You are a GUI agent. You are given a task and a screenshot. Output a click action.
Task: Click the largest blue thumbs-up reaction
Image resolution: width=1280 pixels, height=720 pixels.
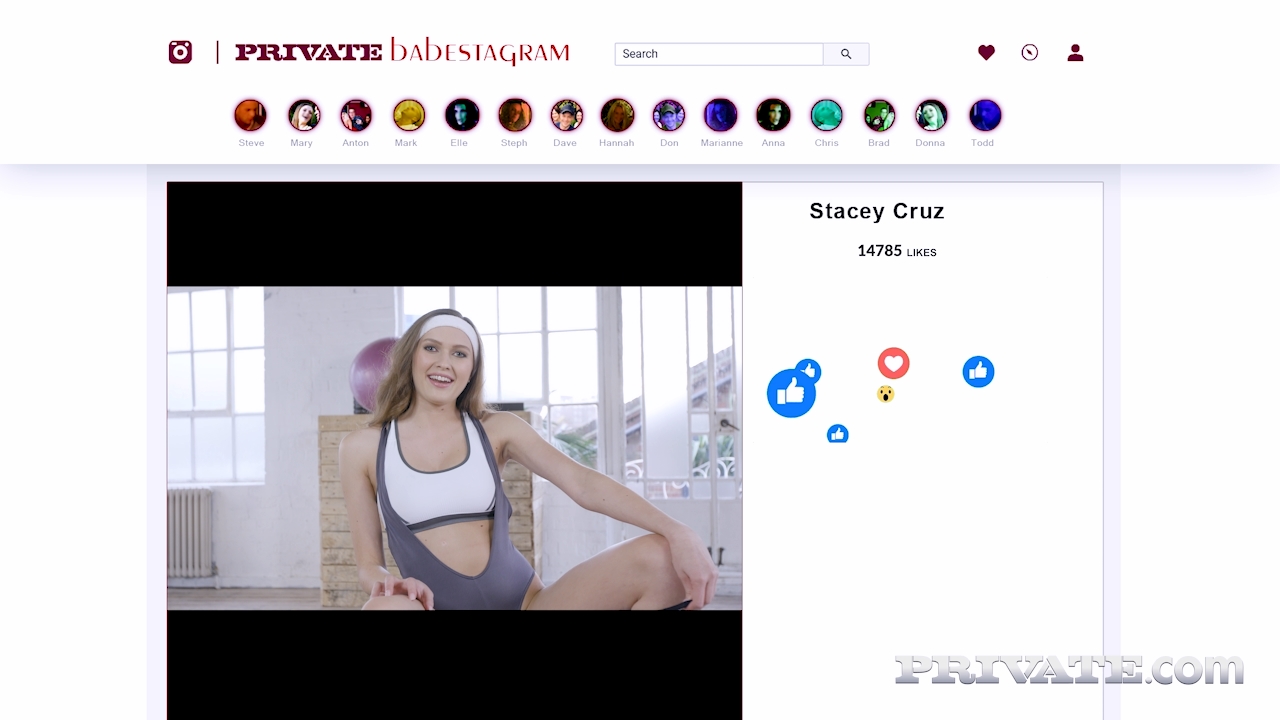coord(791,393)
